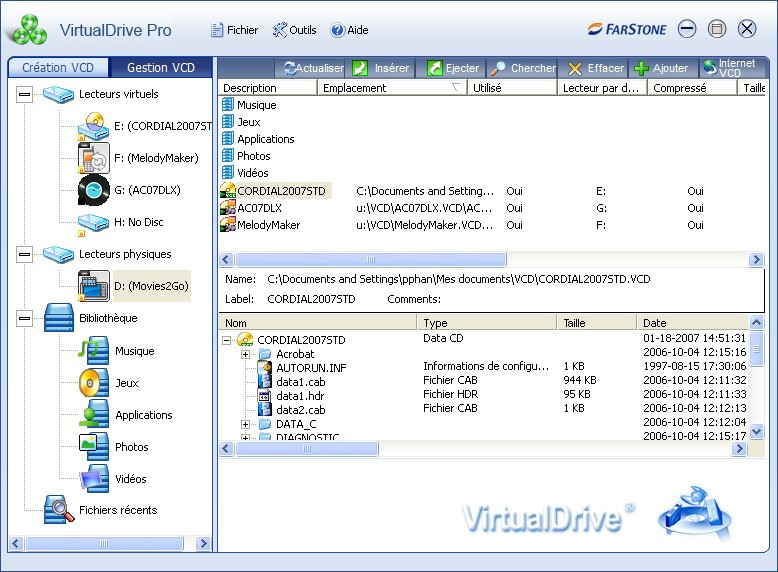
Task: Collapse the CORDIAL2007STD root in file tree
Action: (x=226, y=340)
